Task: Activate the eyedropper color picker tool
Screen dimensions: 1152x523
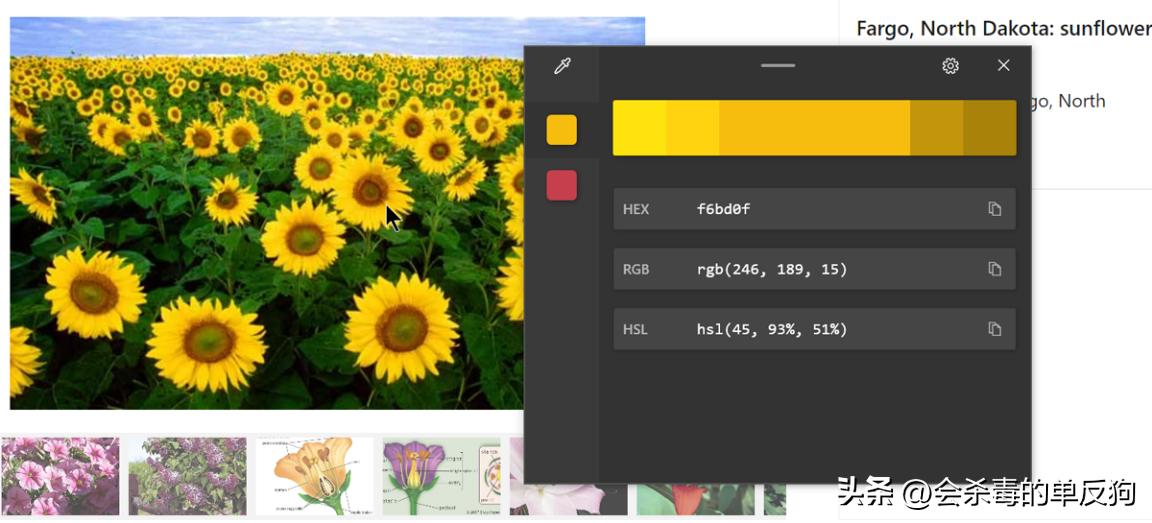Action: 562,67
